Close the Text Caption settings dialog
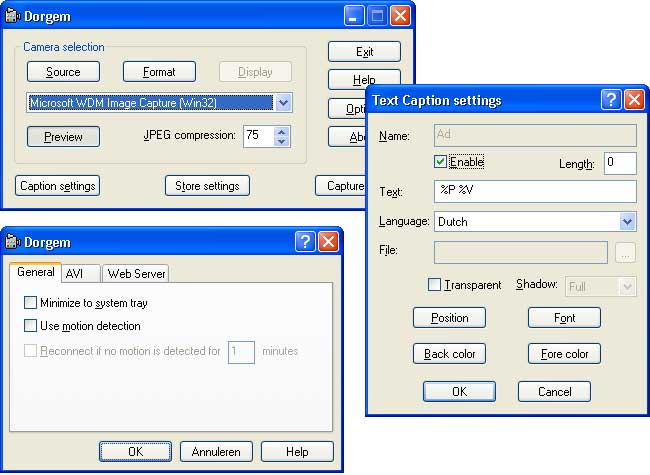The image size is (650, 475). 633,100
